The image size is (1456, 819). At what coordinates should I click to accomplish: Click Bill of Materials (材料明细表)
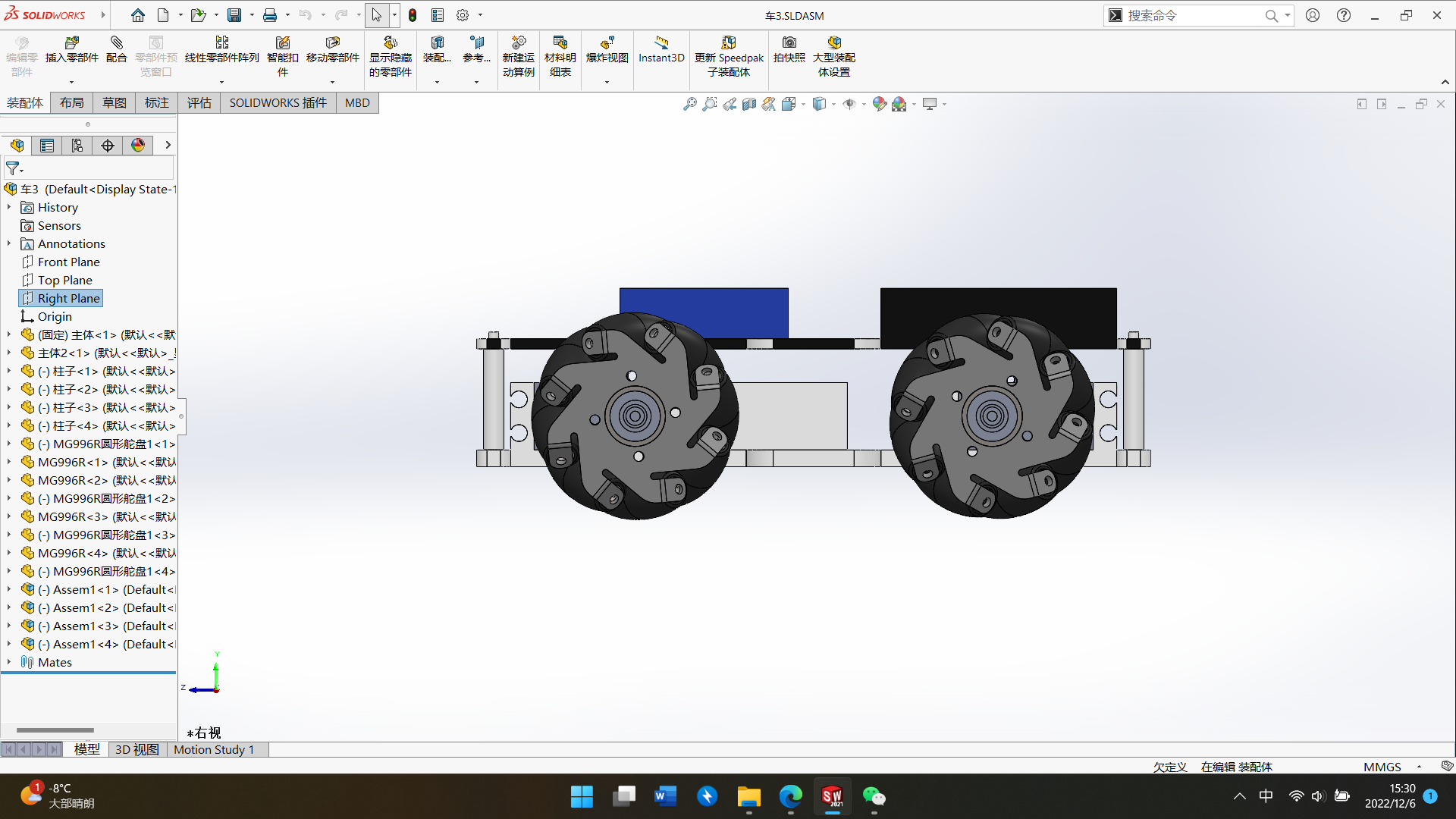560,56
